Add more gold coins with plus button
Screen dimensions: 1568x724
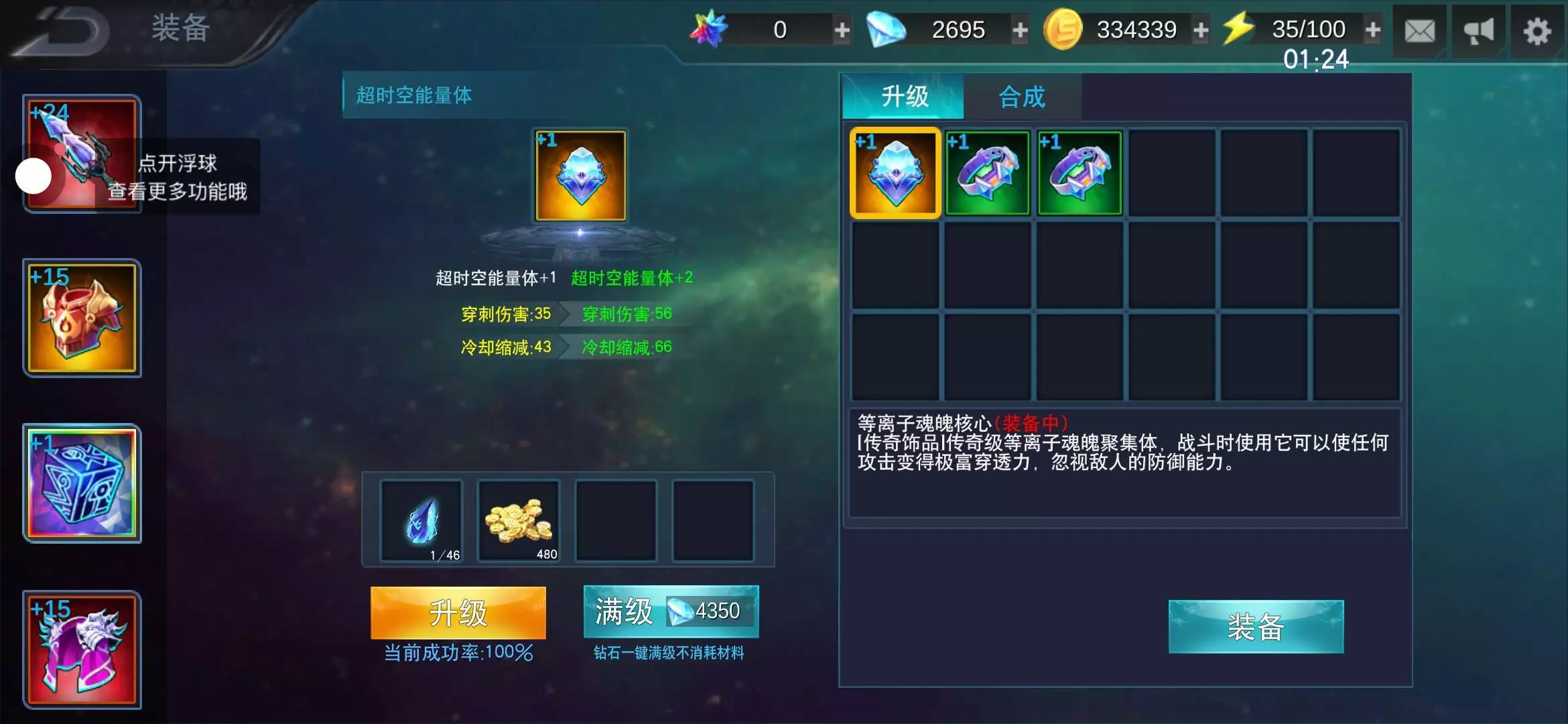[1201, 29]
